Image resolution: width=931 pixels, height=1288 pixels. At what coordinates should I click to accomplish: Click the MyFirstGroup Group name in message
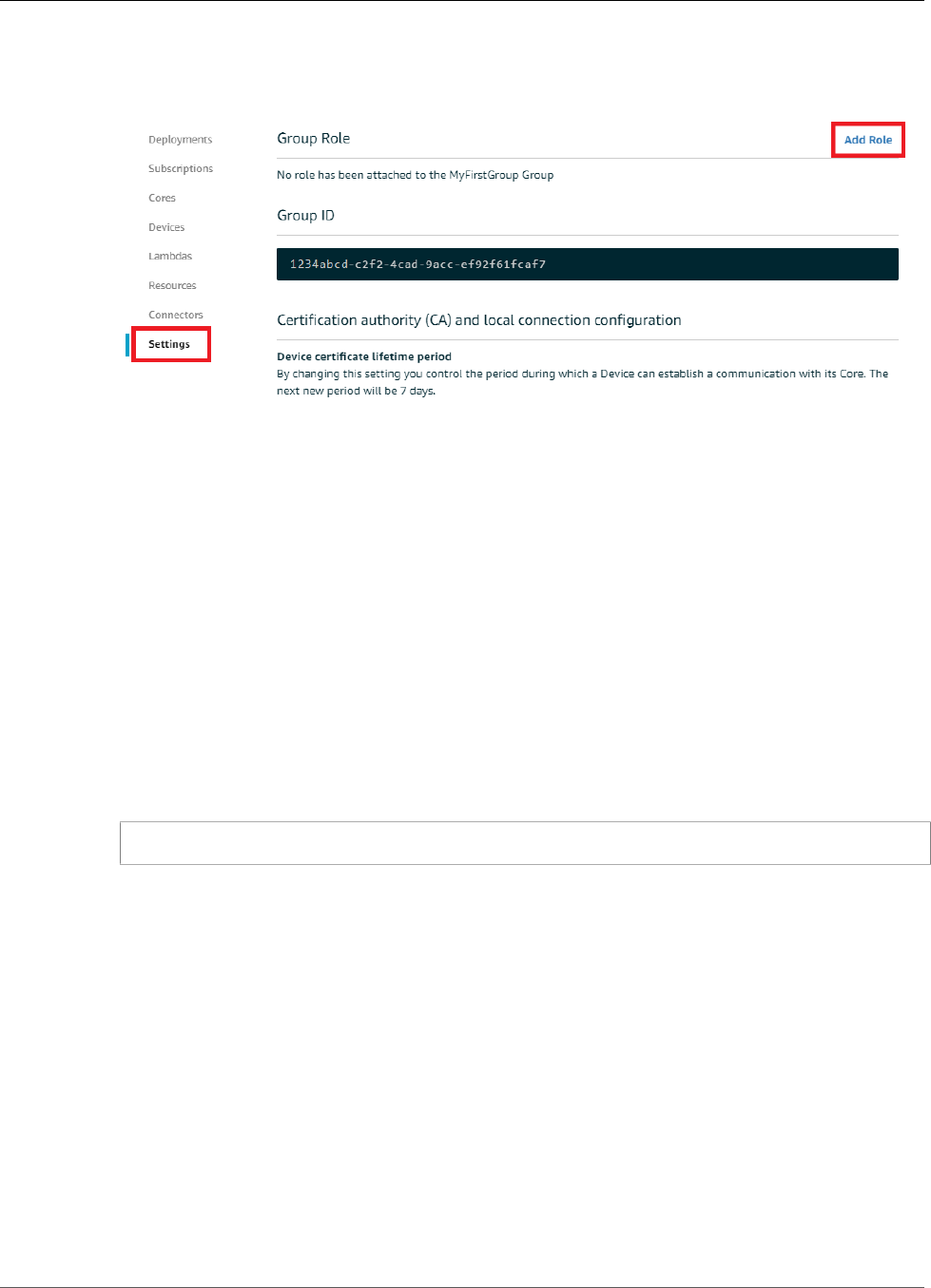[x=501, y=175]
